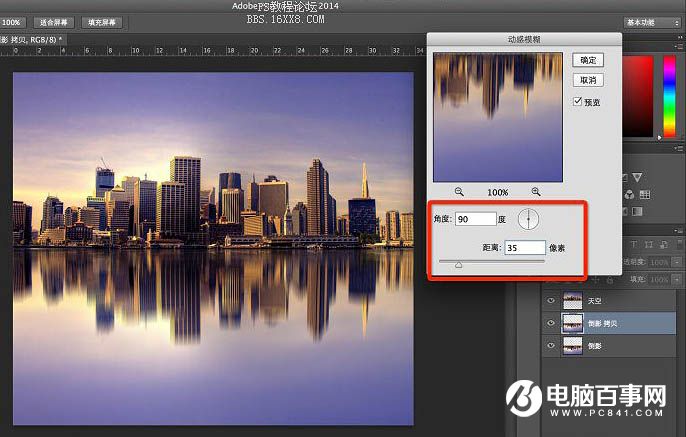
Task: Click the 适合屏幕 fit screen button
Action: [53, 22]
